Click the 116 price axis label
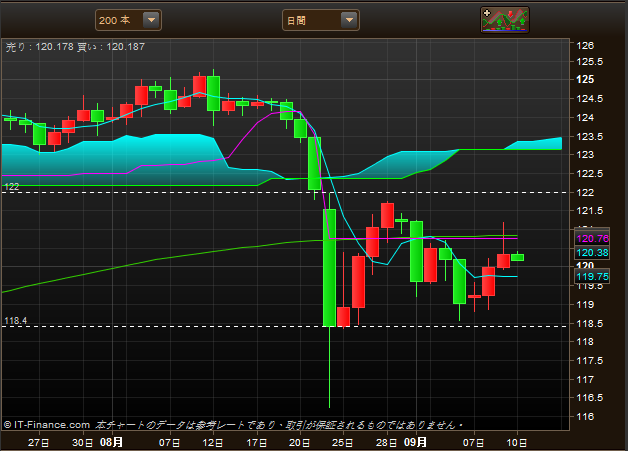628x451 pixels. coord(585,417)
